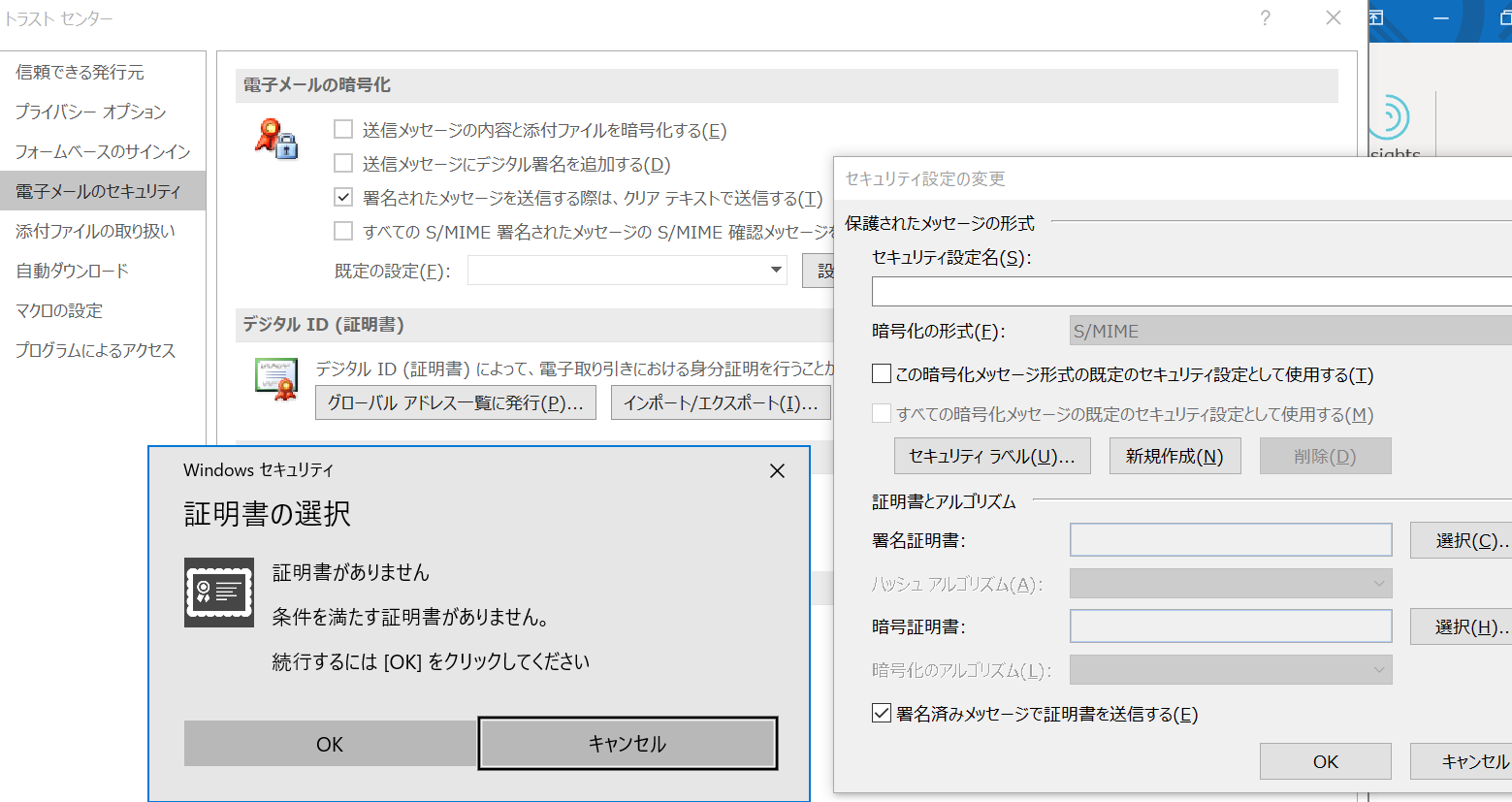This screenshot has width=1512, height=802.
Task: Click 電子メールの暗号化 section header
Action: tap(787, 85)
